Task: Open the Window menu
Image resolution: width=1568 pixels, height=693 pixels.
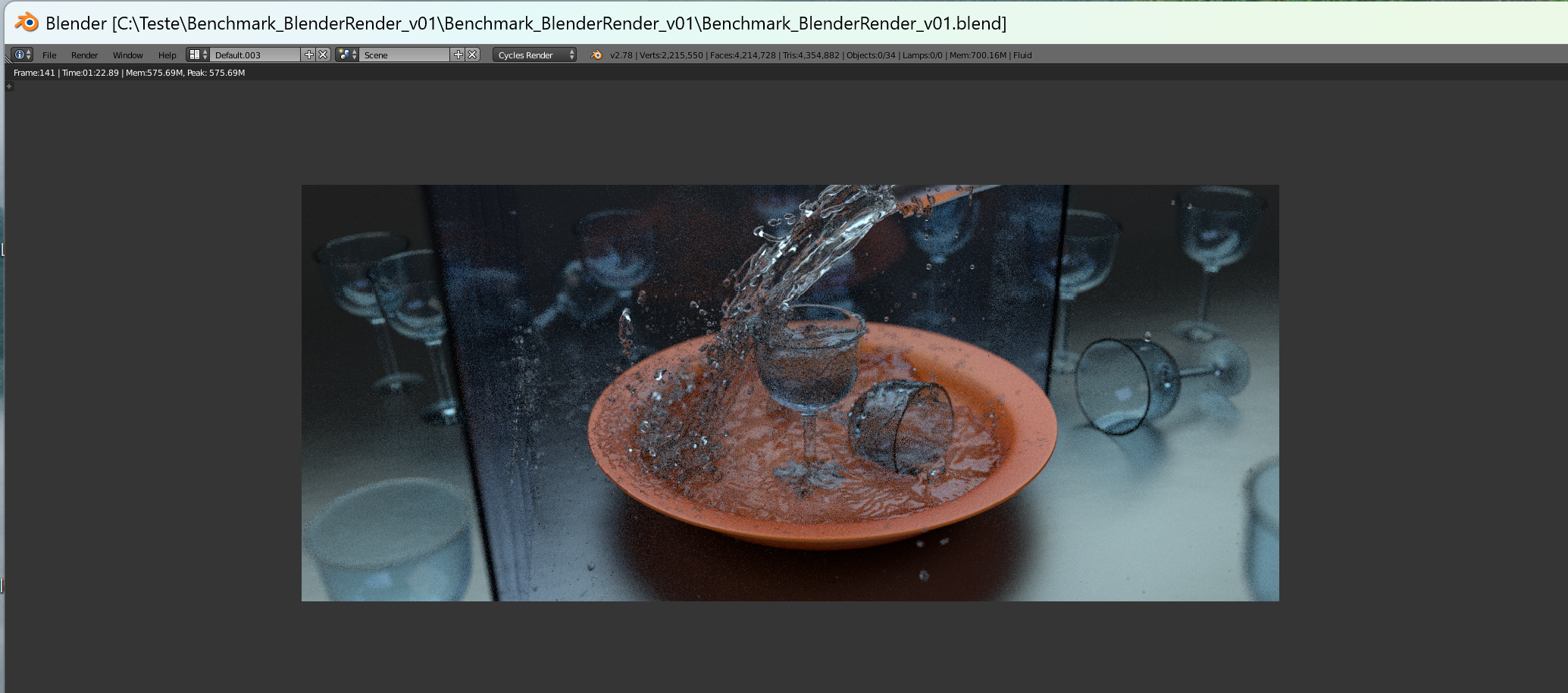Action: click(127, 55)
